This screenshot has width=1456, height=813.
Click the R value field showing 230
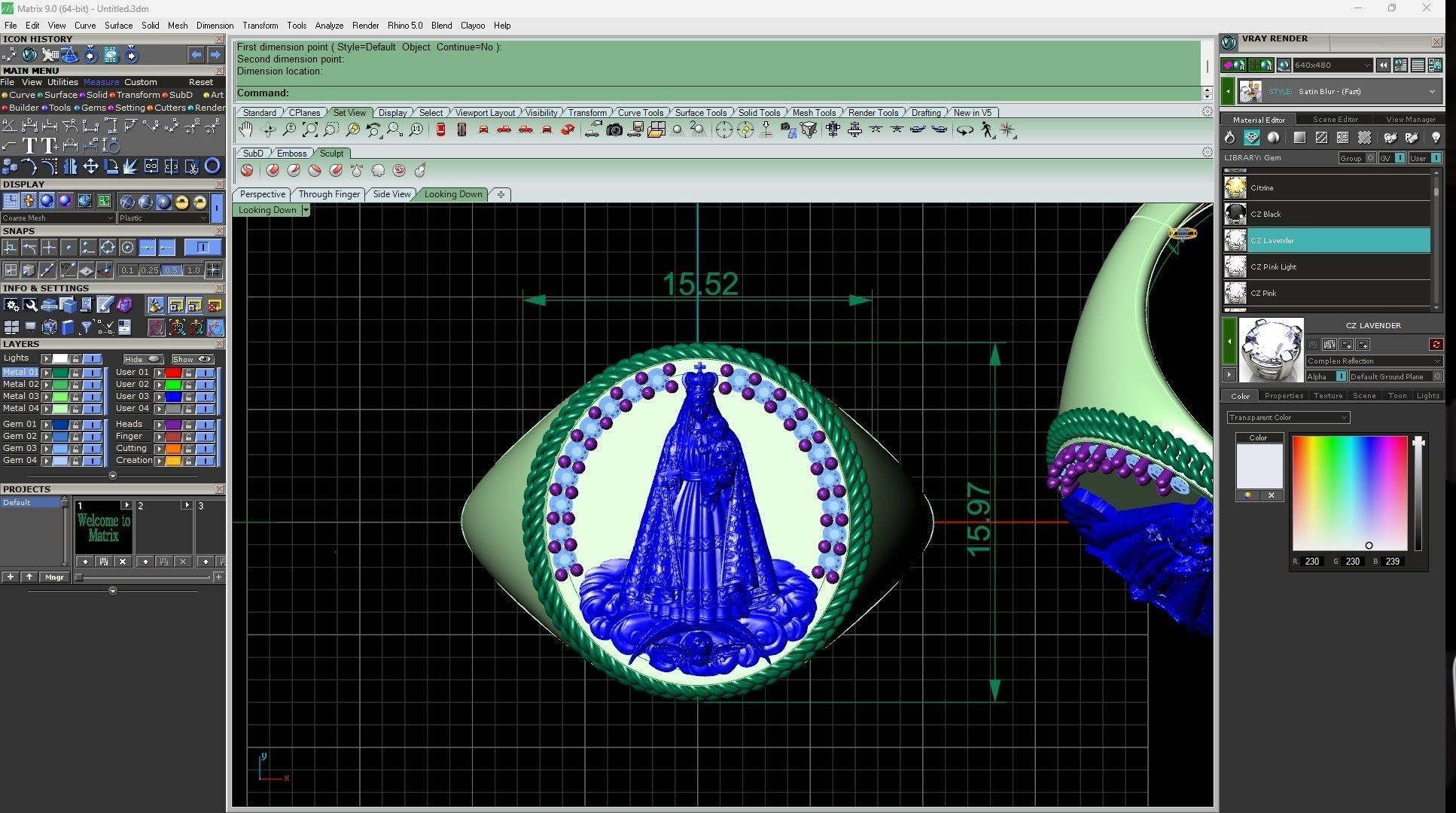(x=1312, y=562)
